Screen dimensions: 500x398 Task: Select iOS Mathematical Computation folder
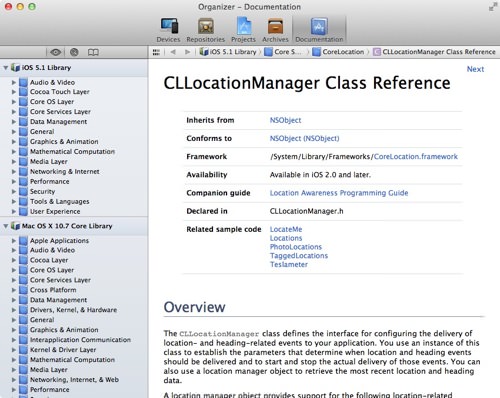click(x=72, y=152)
